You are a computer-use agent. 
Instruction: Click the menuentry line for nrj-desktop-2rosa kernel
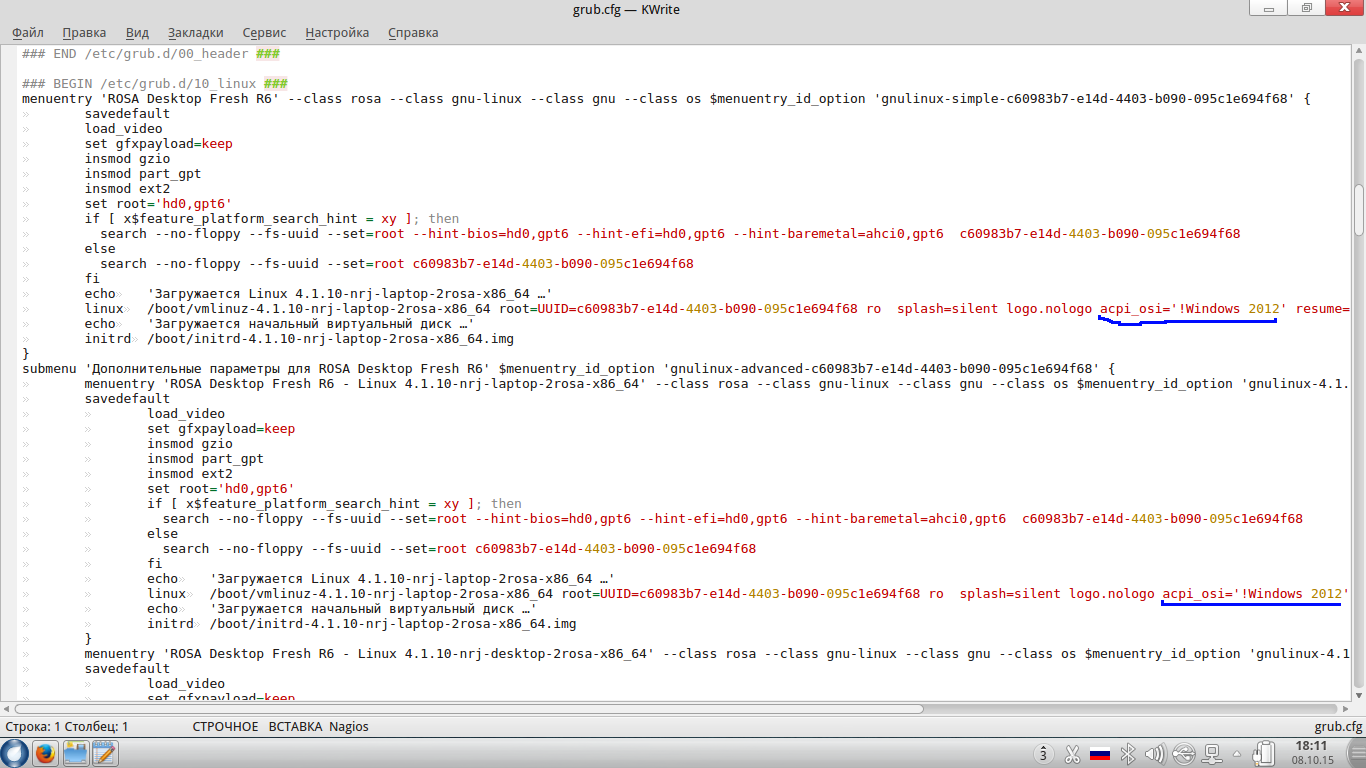click(717, 654)
